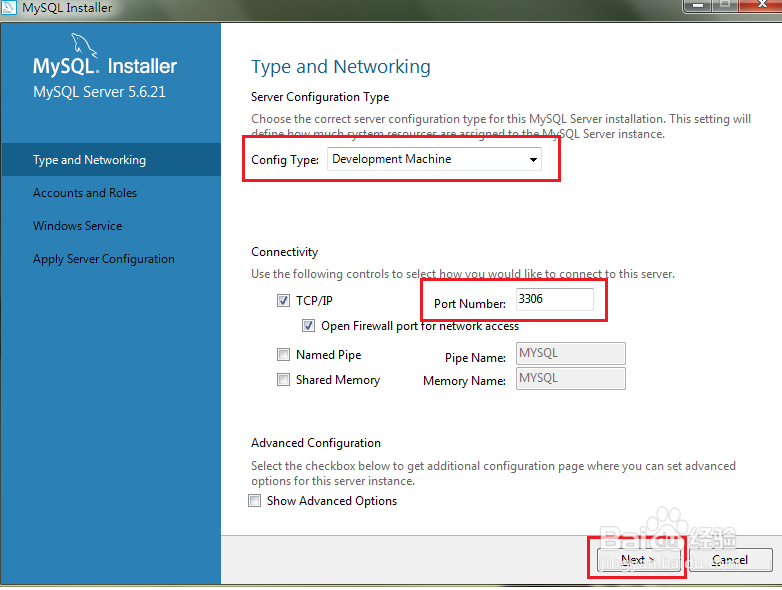
Task: Go to Accounts and Roles step
Action: coord(85,193)
